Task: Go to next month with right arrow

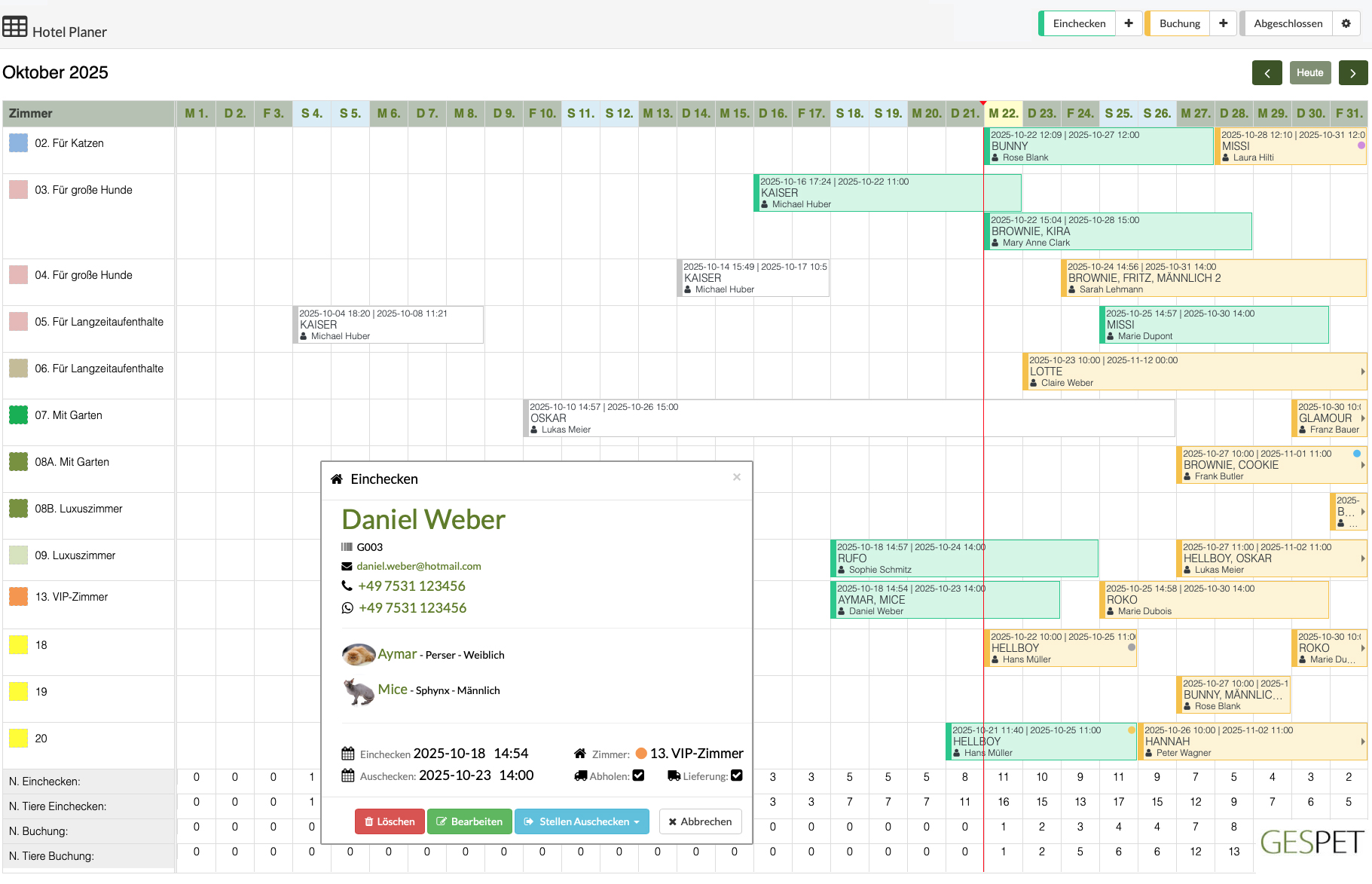Action: click(x=1354, y=72)
